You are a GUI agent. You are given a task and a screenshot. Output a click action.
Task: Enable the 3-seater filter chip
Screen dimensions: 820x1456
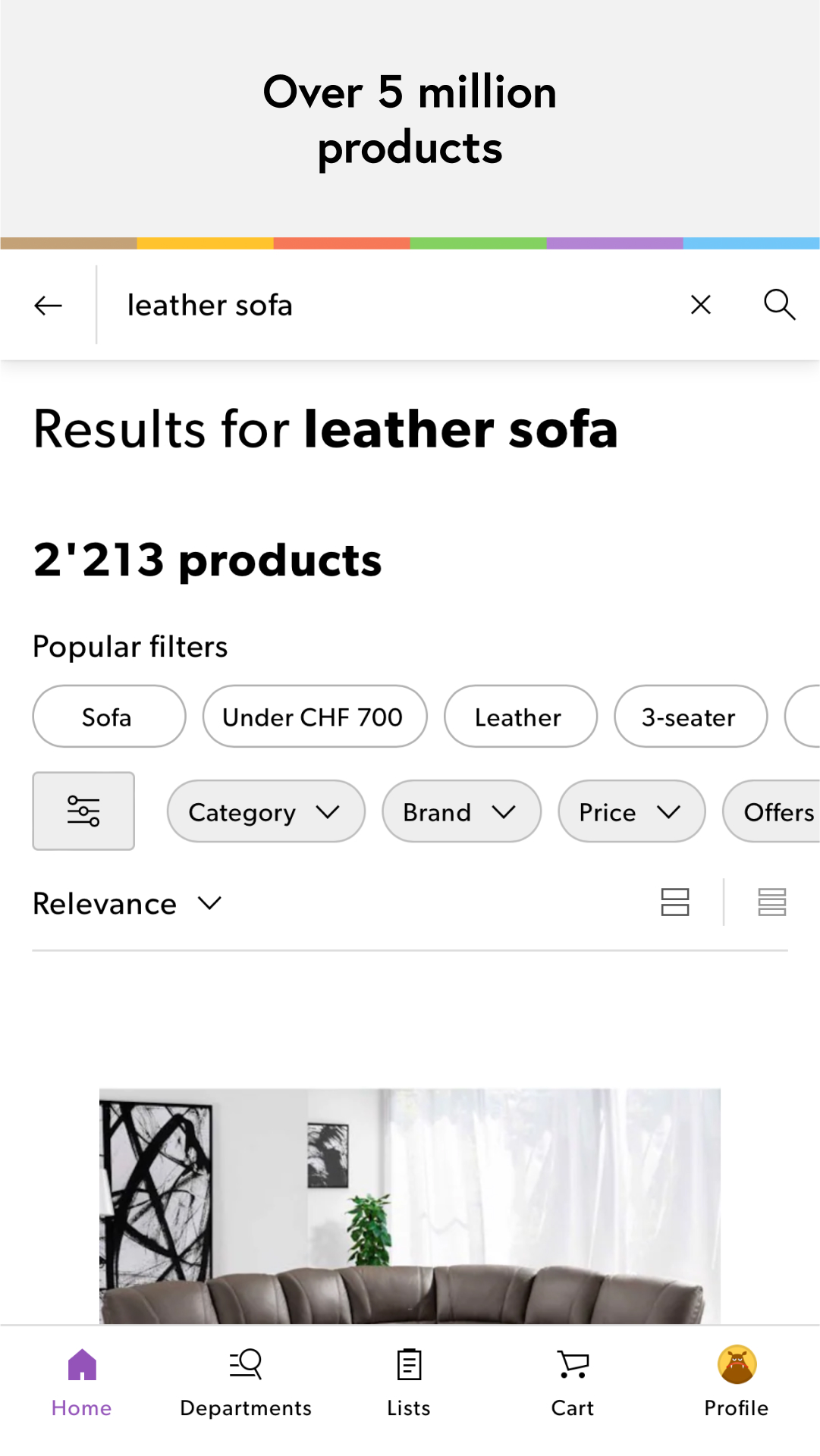click(690, 717)
